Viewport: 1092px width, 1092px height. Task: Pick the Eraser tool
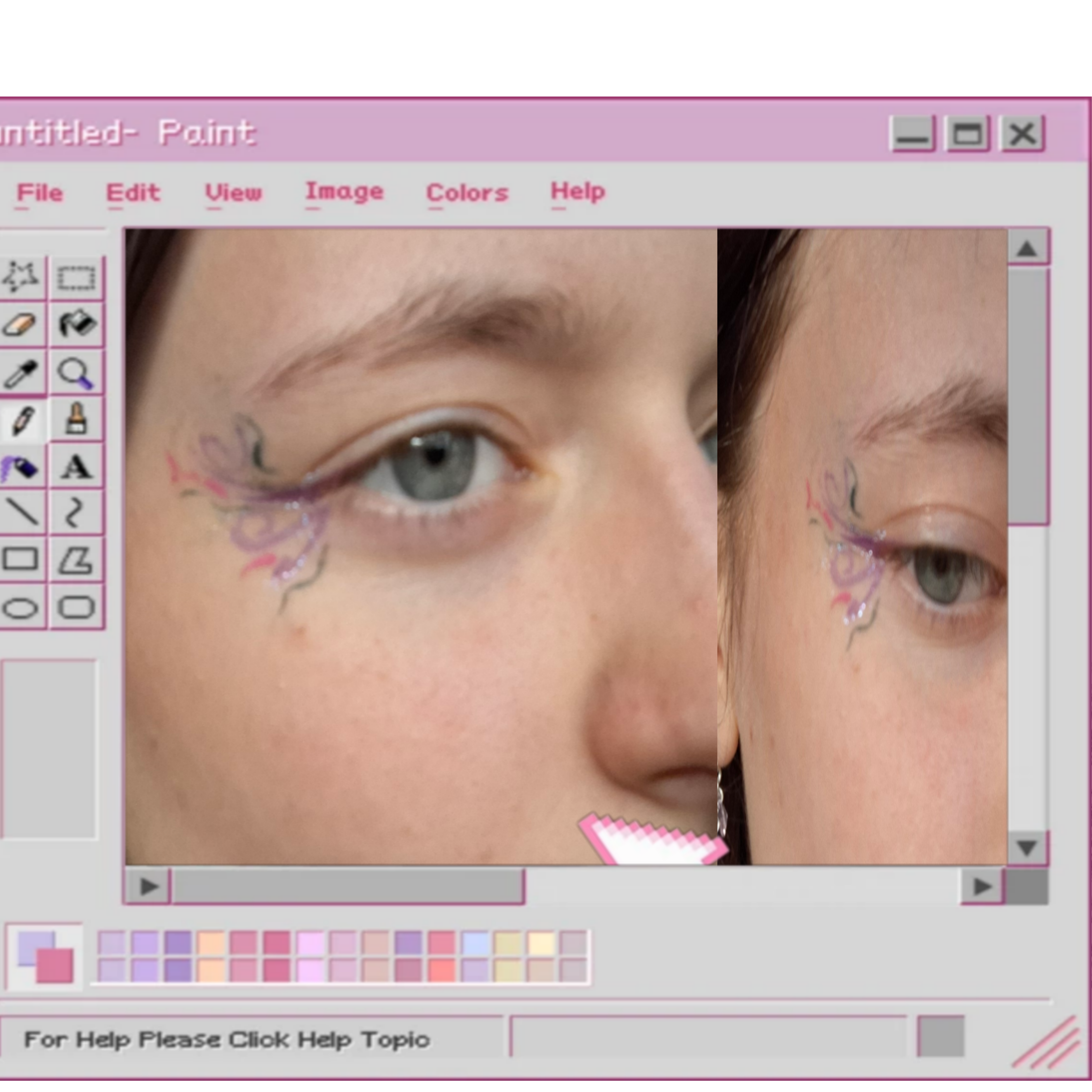point(21,324)
